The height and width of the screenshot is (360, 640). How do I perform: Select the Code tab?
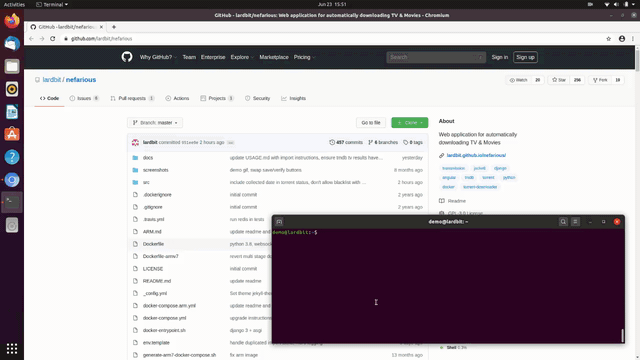[x=49, y=98]
